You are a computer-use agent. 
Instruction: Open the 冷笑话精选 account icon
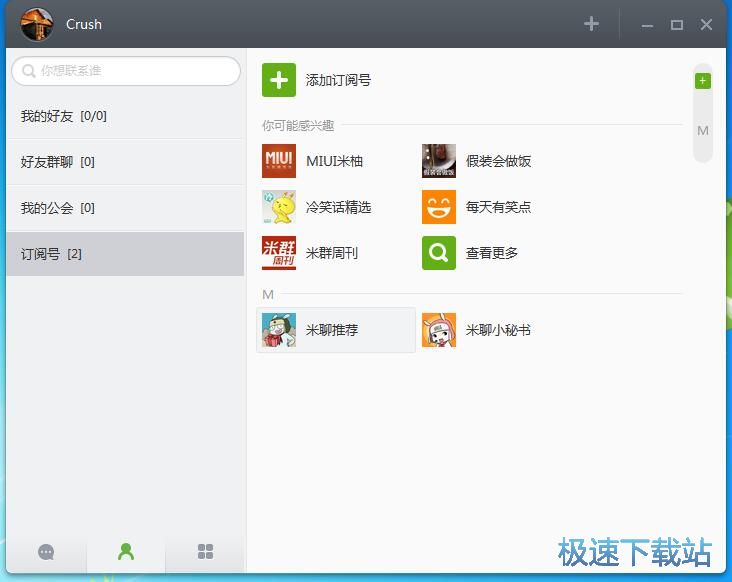click(x=279, y=207)
